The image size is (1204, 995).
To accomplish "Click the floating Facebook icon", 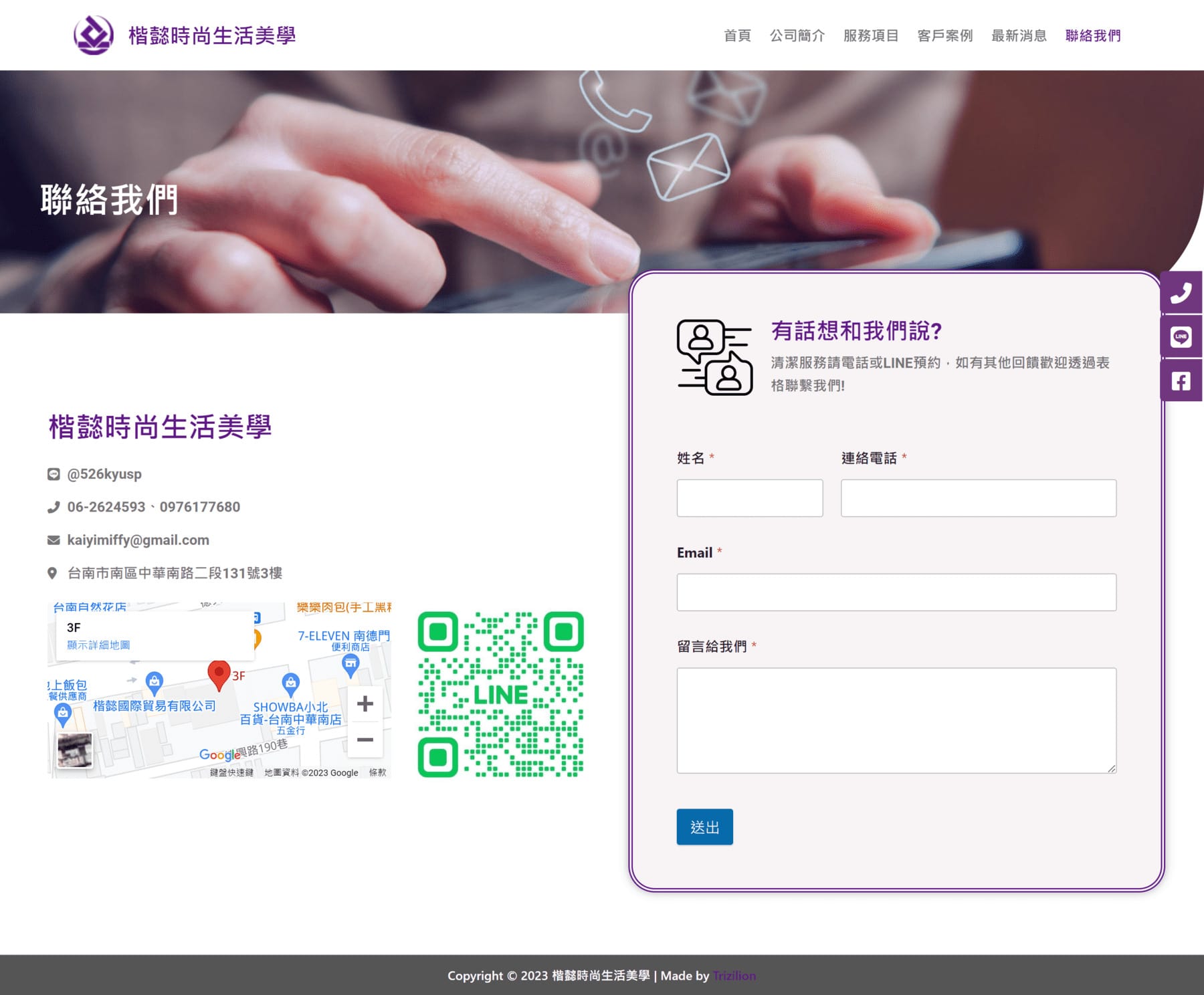I will pyautogui.click(x=1181, y=381).
